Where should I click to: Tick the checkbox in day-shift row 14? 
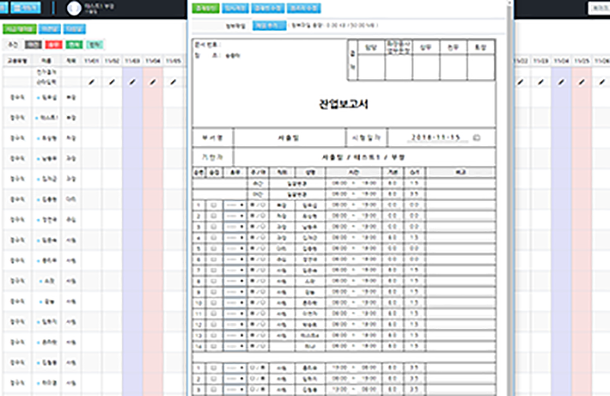tap(214, 346)
